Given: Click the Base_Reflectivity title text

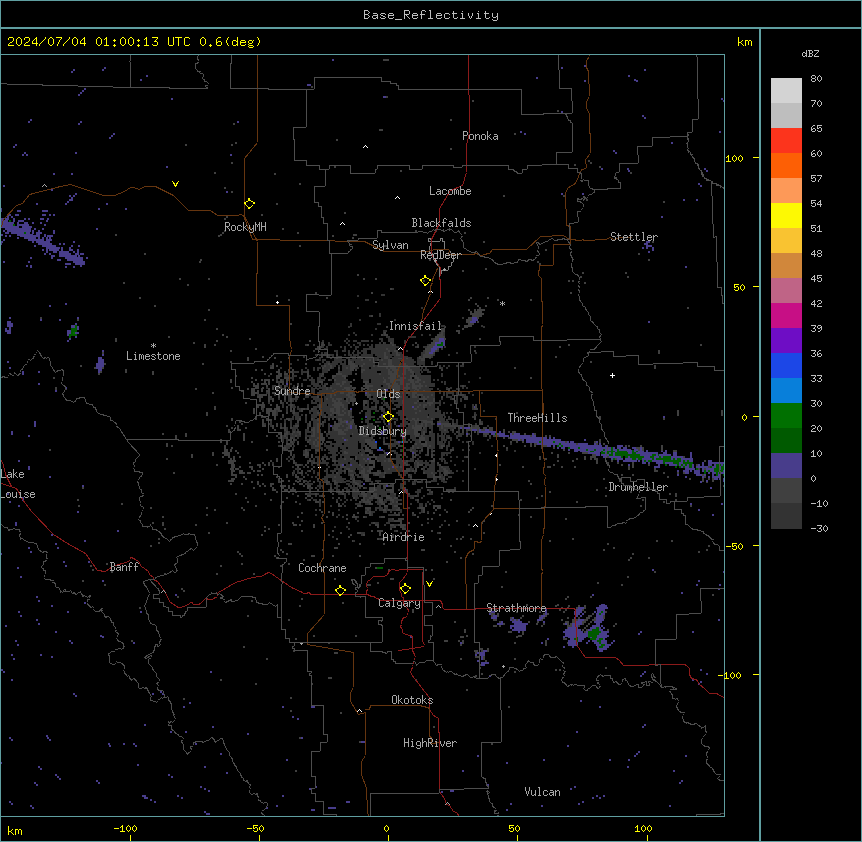Looking at the screenshot, I should pyautogui.click(x=430, y=15).
